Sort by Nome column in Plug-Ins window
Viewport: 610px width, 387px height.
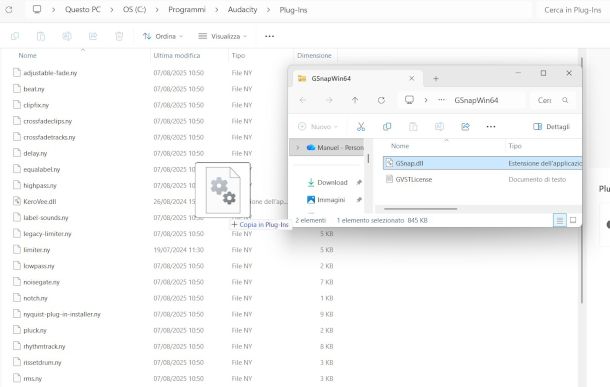coord(27,56)
